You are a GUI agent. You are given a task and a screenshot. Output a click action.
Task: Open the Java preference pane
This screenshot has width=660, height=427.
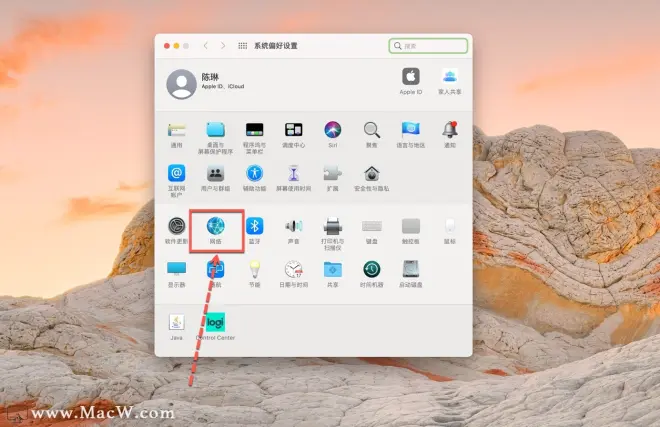(x=176, y=322)
